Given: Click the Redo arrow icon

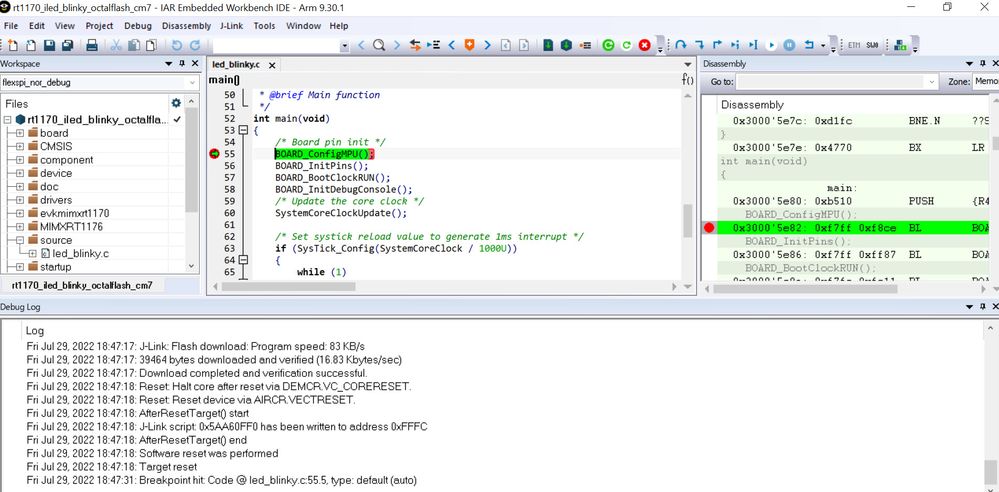Looking at the screenshot, I should (x=194, y=45).
